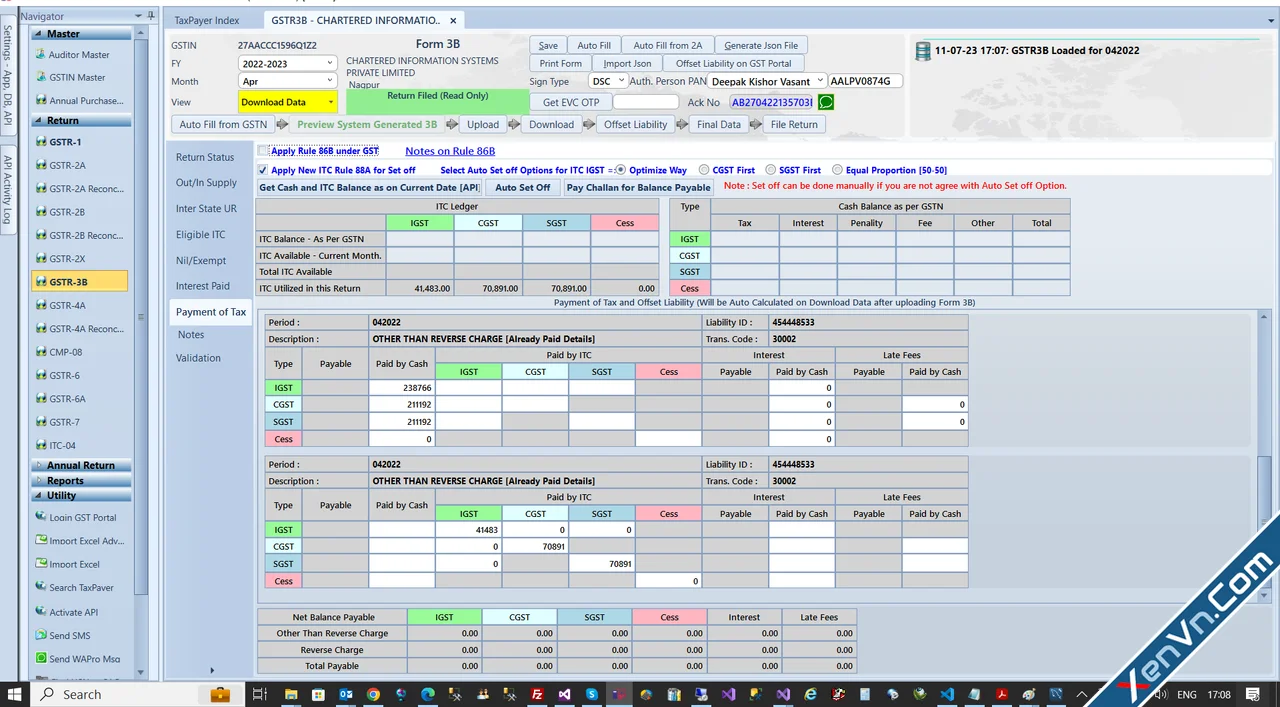
Task: Open GSTR-2B Reconciliation item
Action: coord(79,236)
